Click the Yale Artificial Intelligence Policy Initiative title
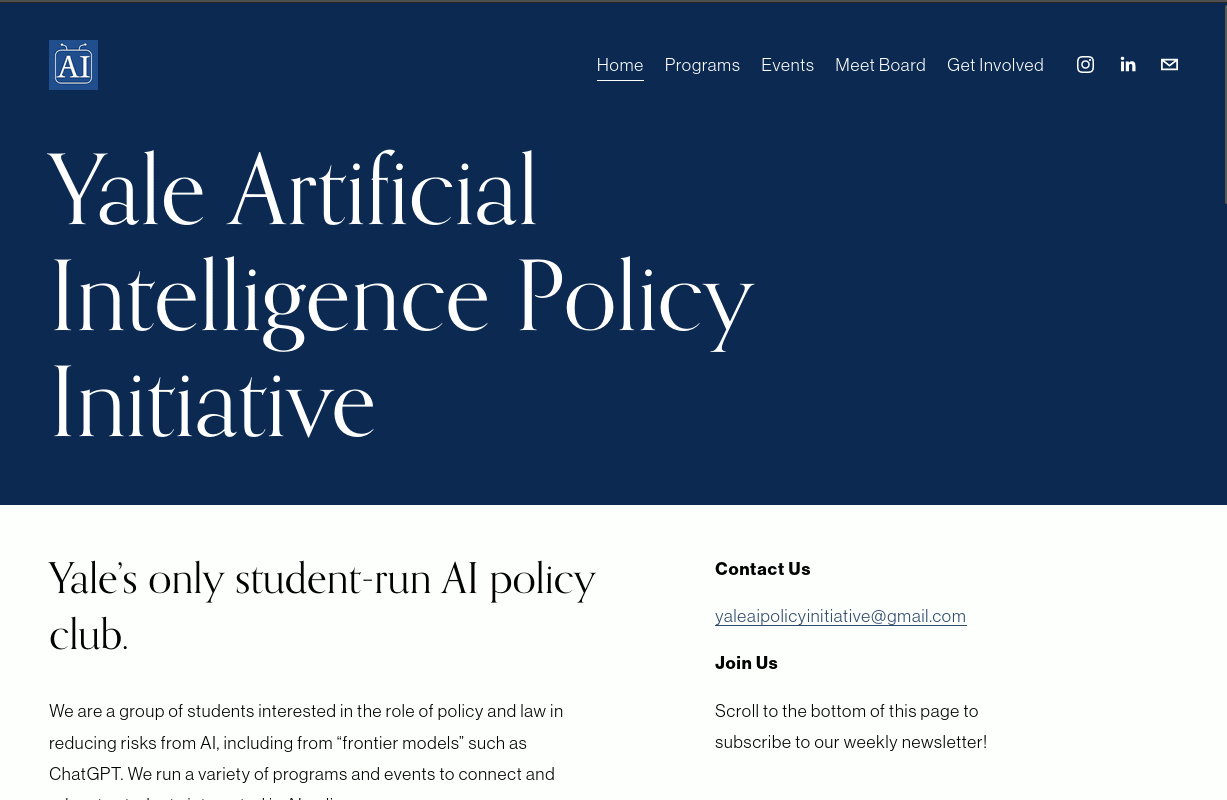1227x800 pixels. click(x=400, y=297)
